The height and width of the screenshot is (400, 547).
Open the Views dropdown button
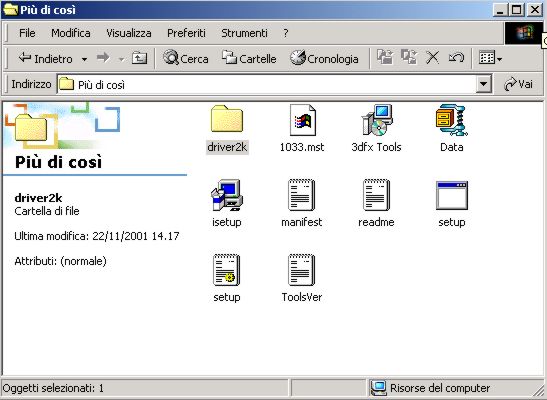click(x=490, y=58)
